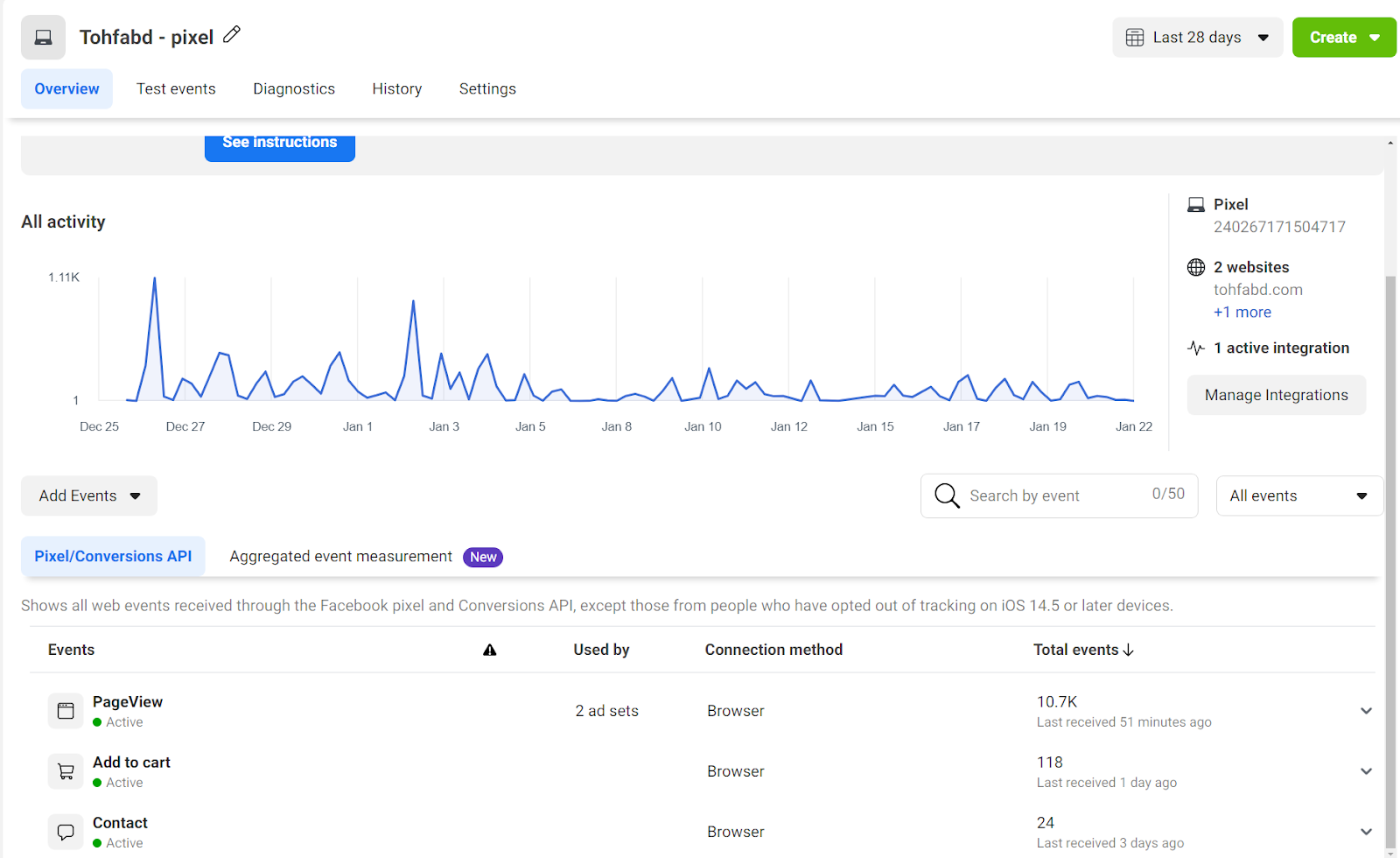Open the Add Events dropdown
Viewport: 1400px width, 858px height.
click(89, 496)
